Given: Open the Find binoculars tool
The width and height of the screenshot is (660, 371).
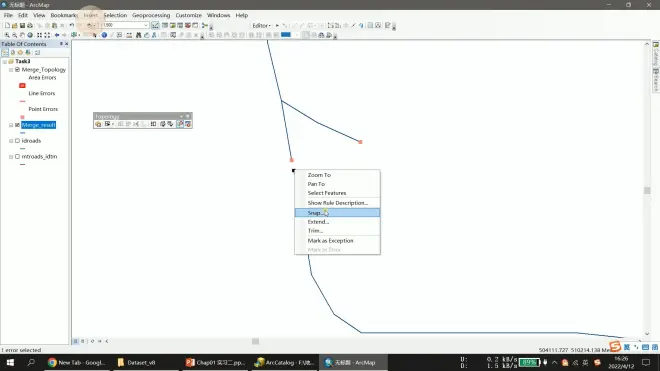Looking at the screenshot, I should (138, 35).
